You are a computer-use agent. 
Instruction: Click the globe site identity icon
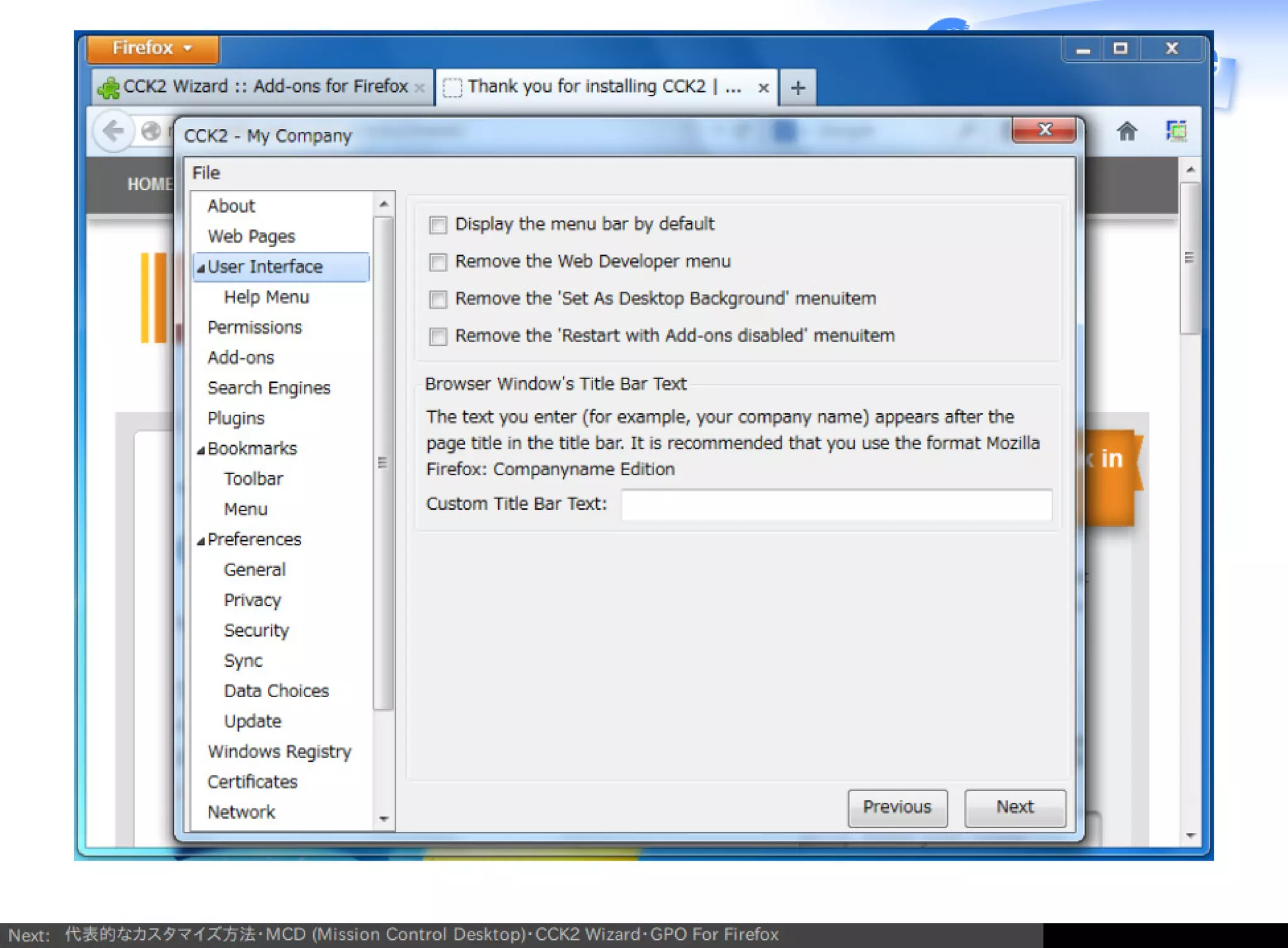coord(151,131)
